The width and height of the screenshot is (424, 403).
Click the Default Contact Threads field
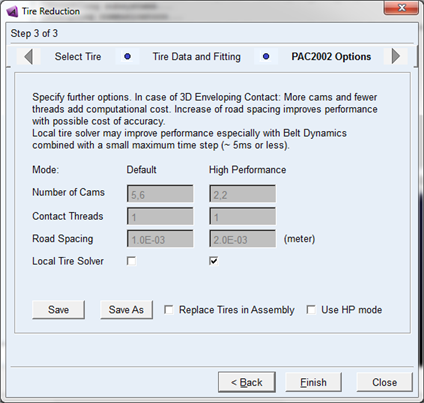160,216
